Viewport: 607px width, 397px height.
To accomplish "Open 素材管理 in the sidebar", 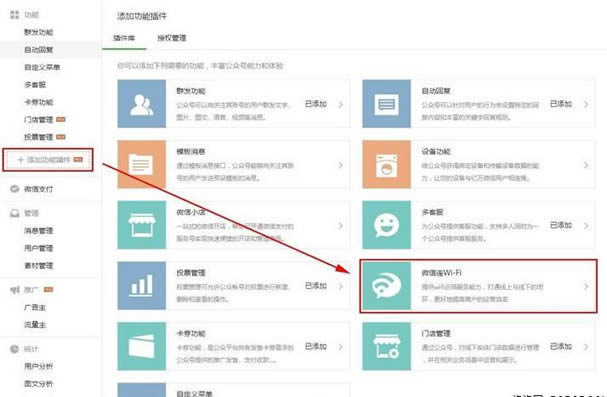I will click(x=39, y=265).
